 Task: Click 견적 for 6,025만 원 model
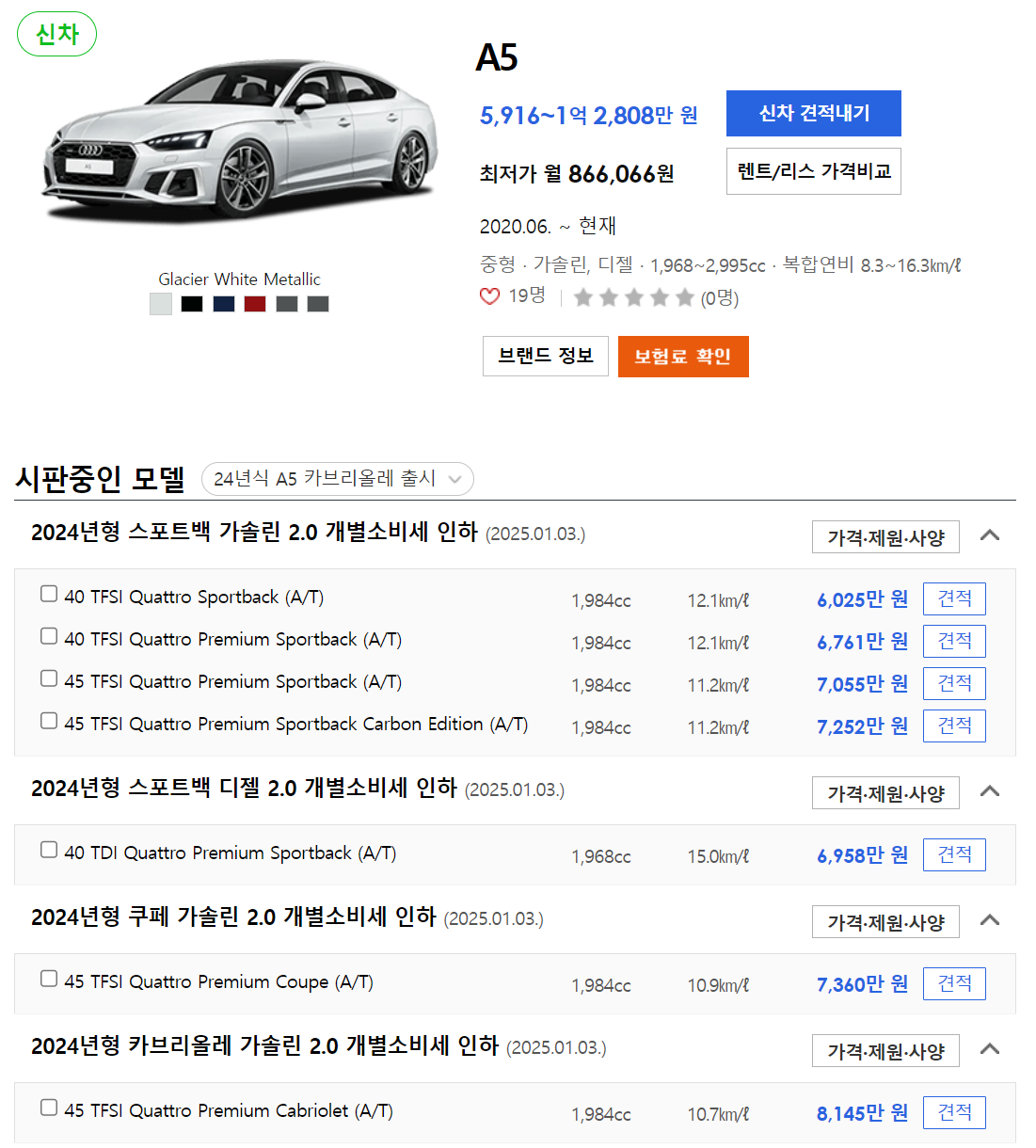click(x=954, y=598)
